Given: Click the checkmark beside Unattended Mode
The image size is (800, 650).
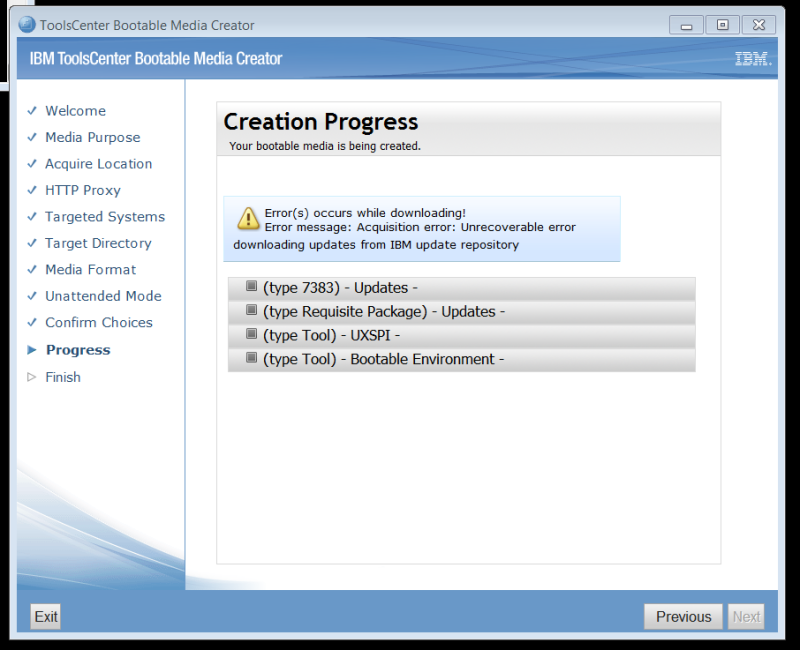Looking at the screenshot, I should pos(32,296).
